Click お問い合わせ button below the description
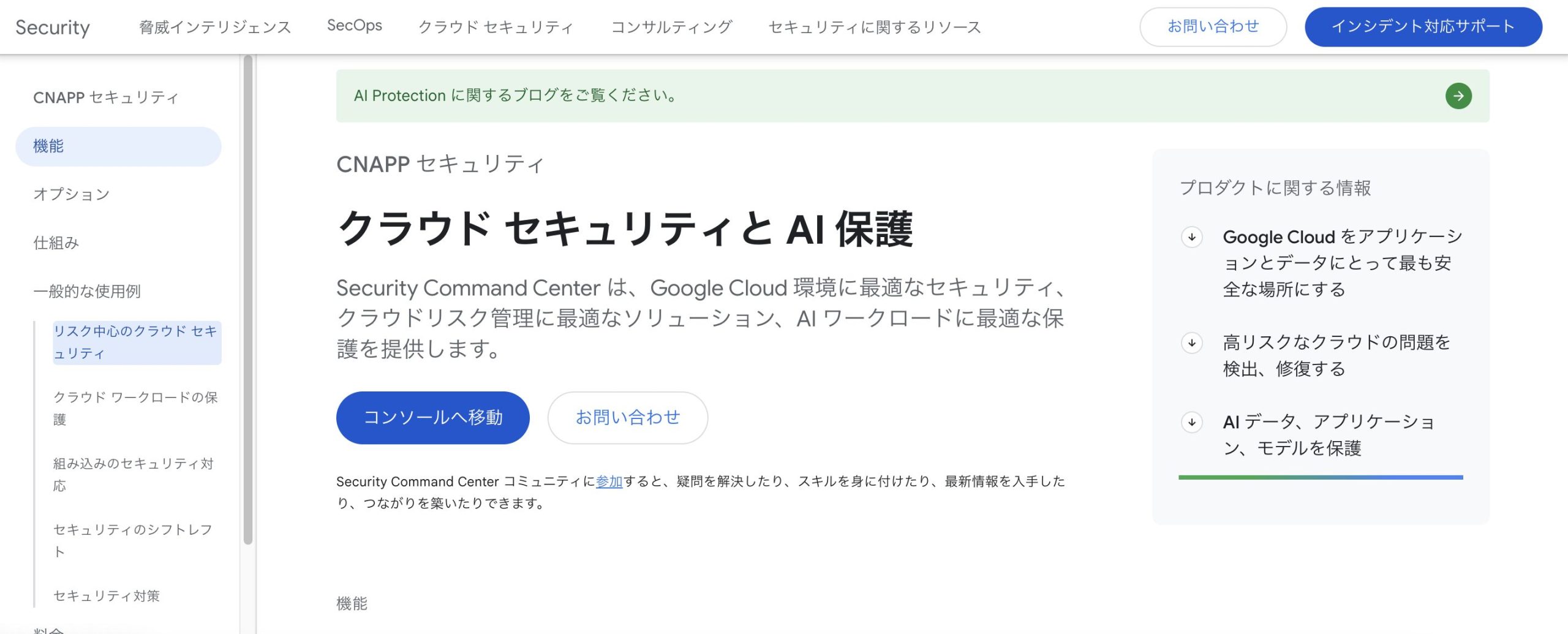This screenshot has width=1568, height=634. [x=628, y=418]
